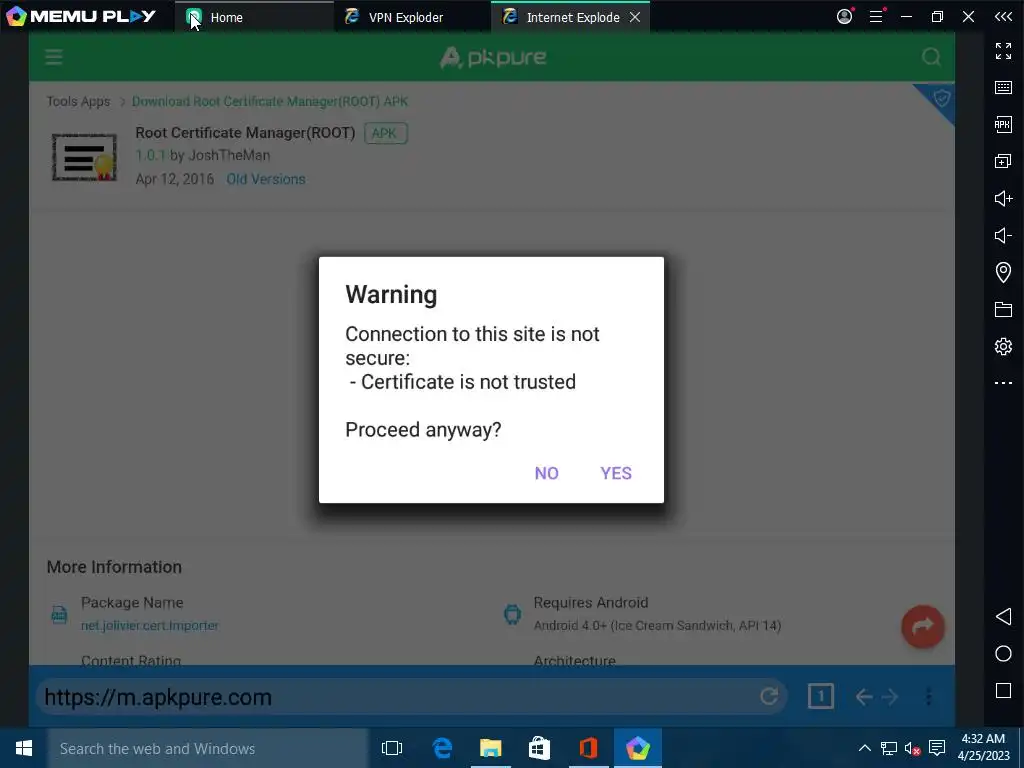The image size is (1024, 768).
Task: Click Download Root Certificate Manager breadcrumb
Action: [270, 101]
